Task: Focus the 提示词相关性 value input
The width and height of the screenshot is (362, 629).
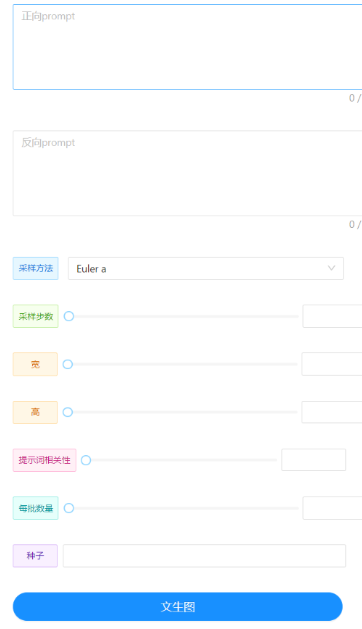Action: (x=313, y=460)
